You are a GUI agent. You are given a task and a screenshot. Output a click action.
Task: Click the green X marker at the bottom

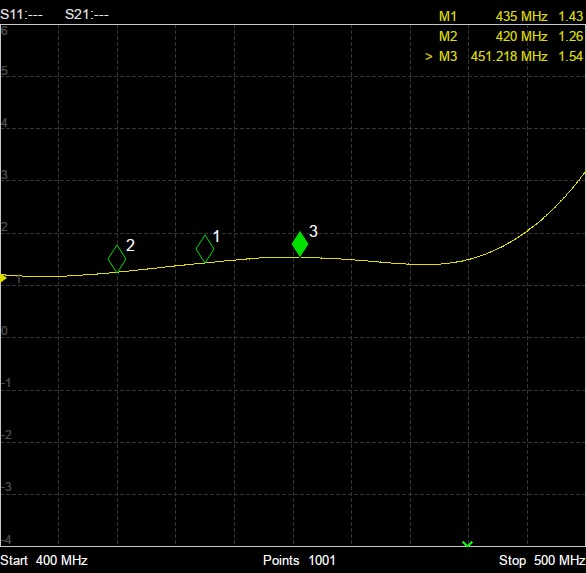467,544
